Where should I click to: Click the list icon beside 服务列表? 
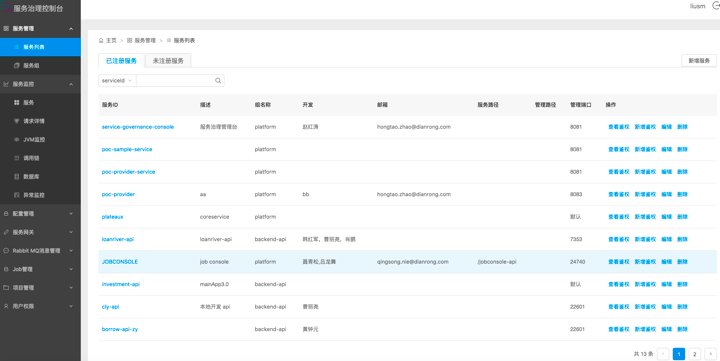[17, 47]
